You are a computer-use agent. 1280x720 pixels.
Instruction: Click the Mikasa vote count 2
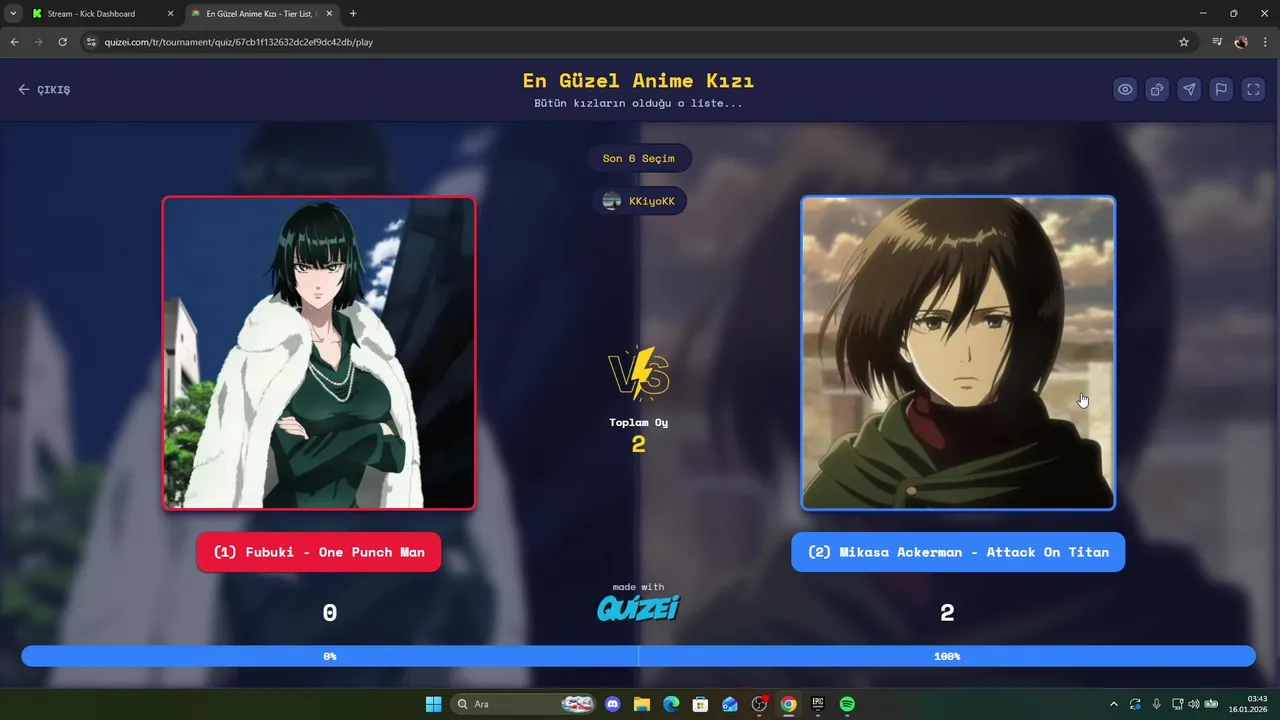[947, 613]
